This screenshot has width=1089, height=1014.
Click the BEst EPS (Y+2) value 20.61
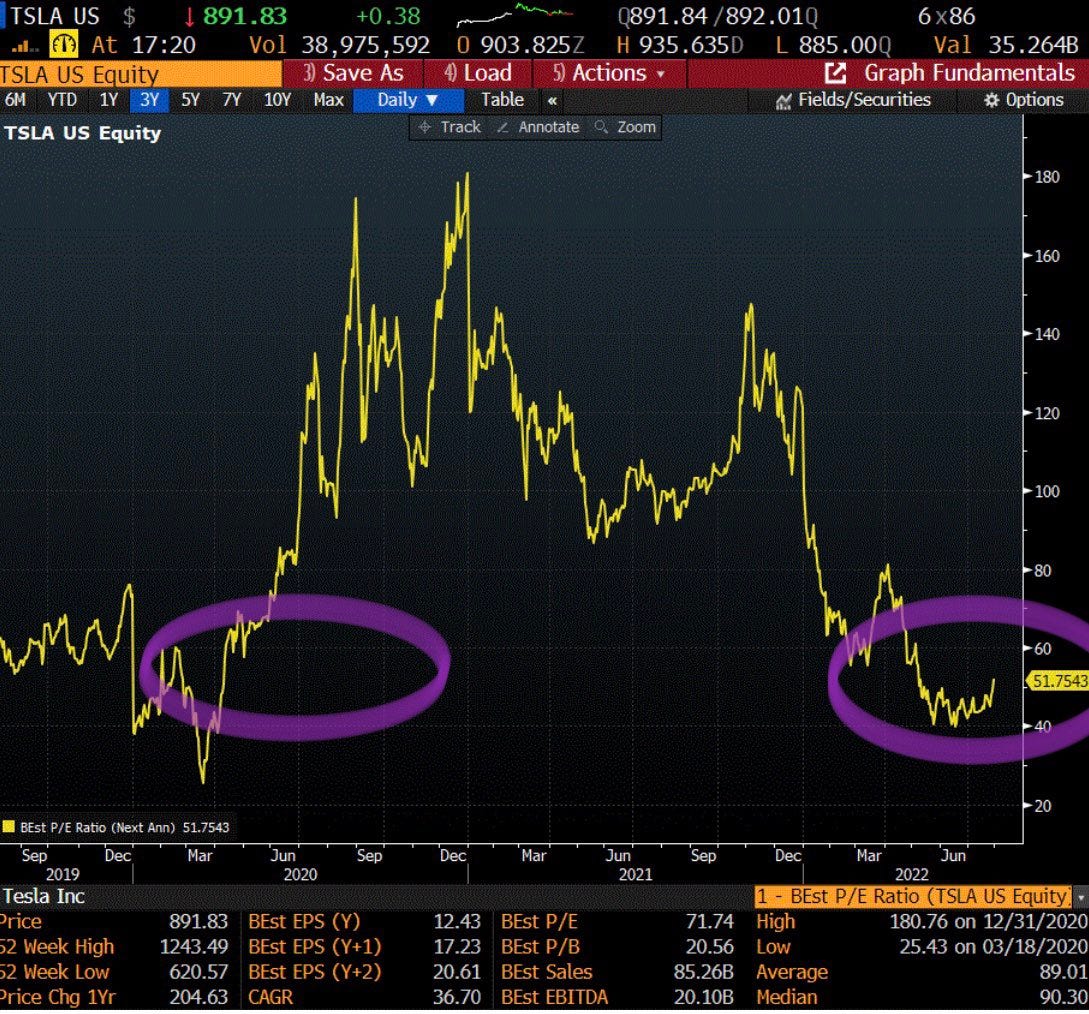[457, 972]
